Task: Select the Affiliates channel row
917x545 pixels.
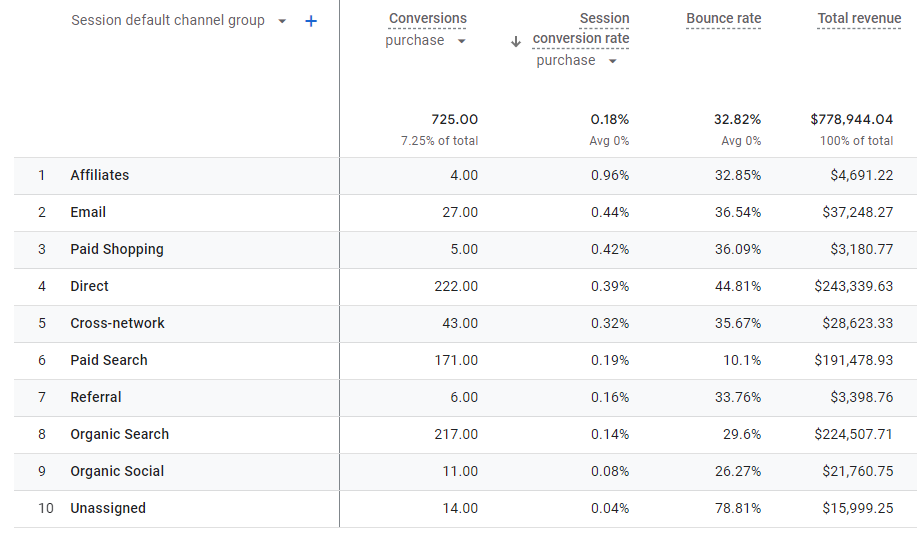Action: (x=99, y=175)
